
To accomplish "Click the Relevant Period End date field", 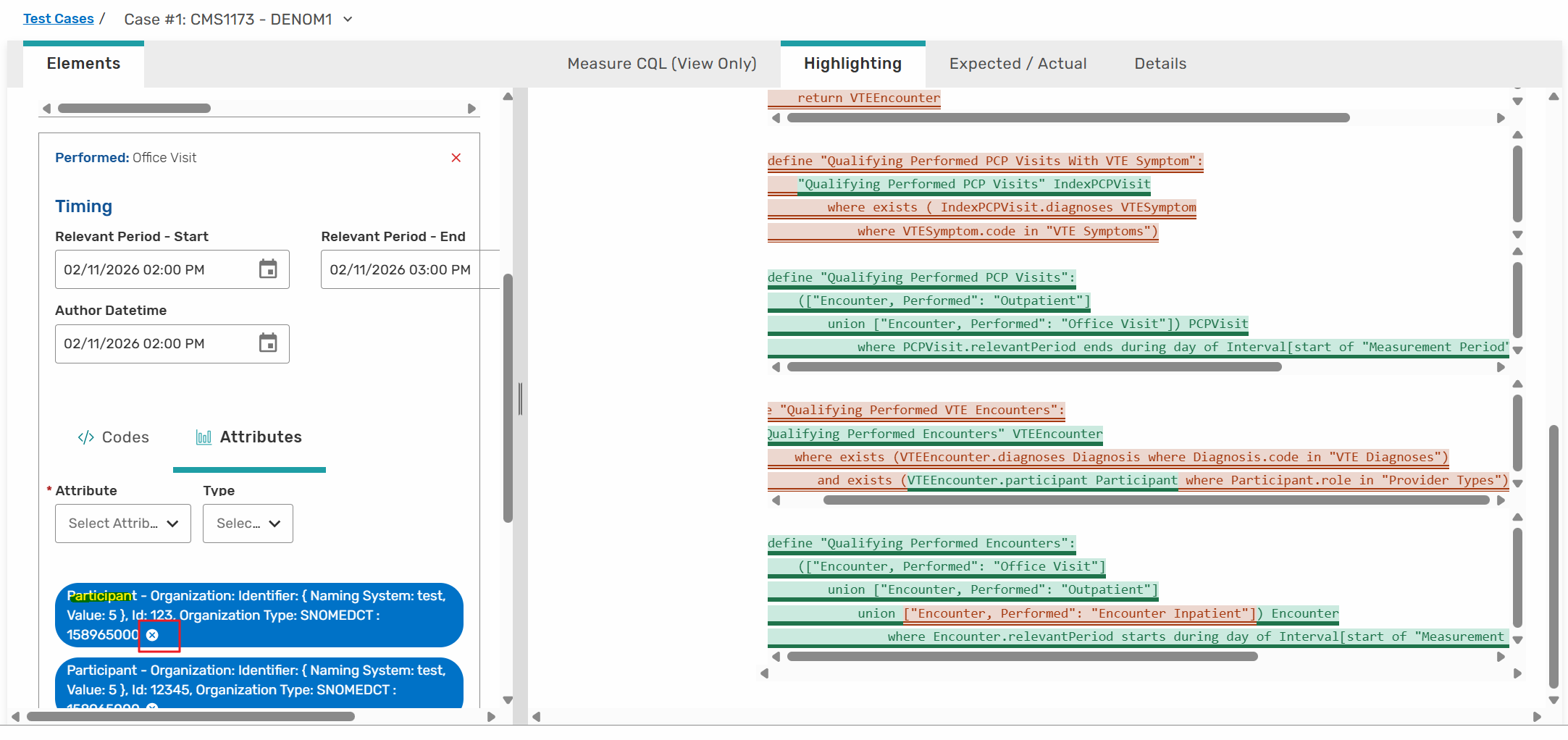I will point(401,269).
